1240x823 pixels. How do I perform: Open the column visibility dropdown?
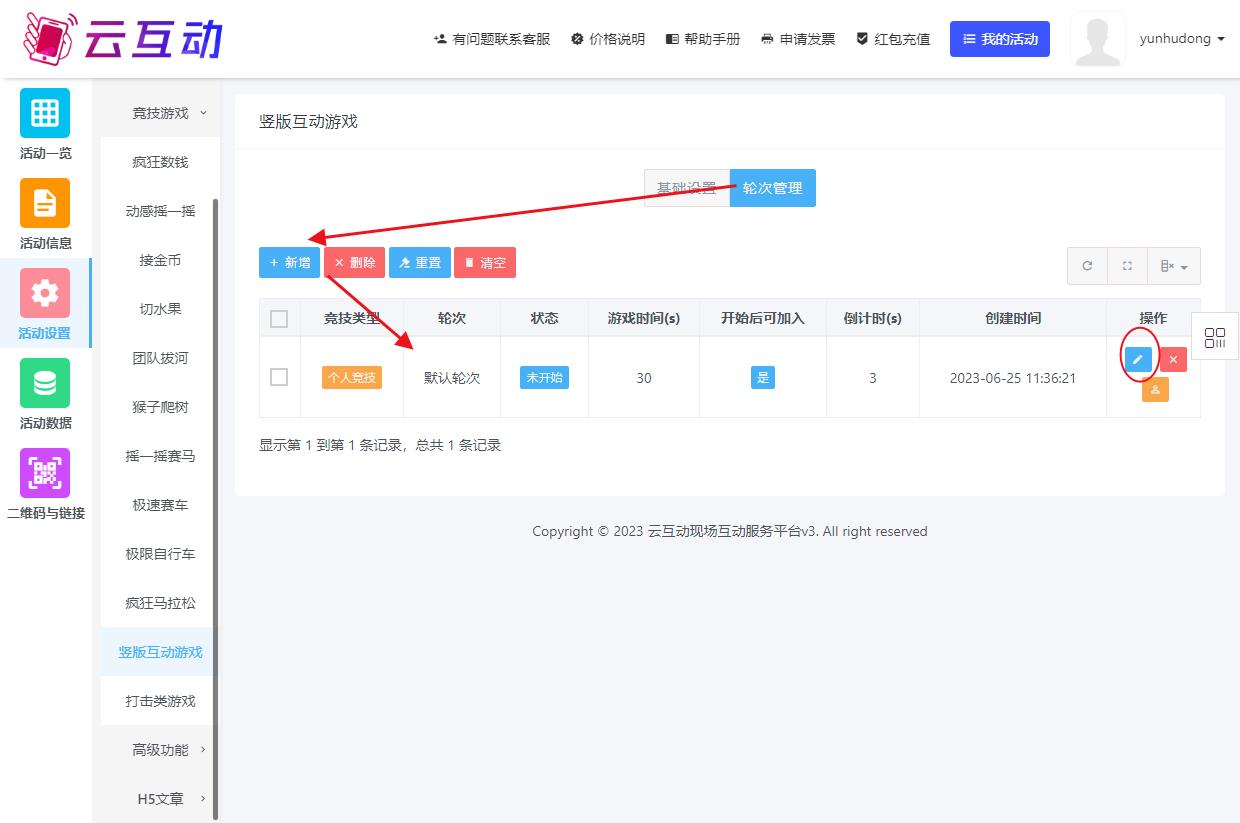point(1173,266)
